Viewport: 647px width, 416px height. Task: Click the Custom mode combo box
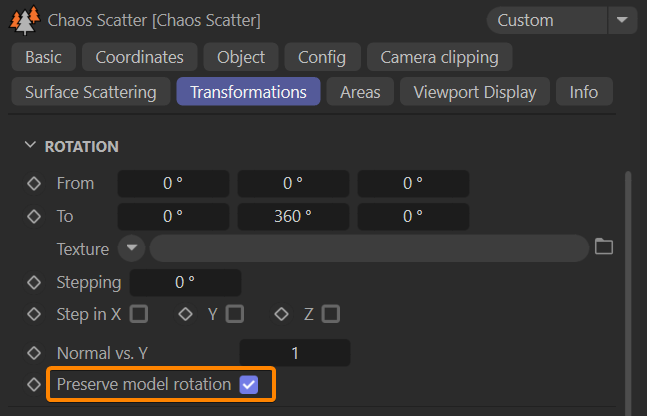(547, 20)
